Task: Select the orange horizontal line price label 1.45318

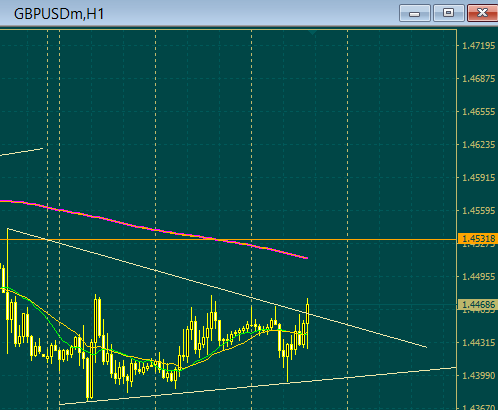Action: click(x=478, y=239)
